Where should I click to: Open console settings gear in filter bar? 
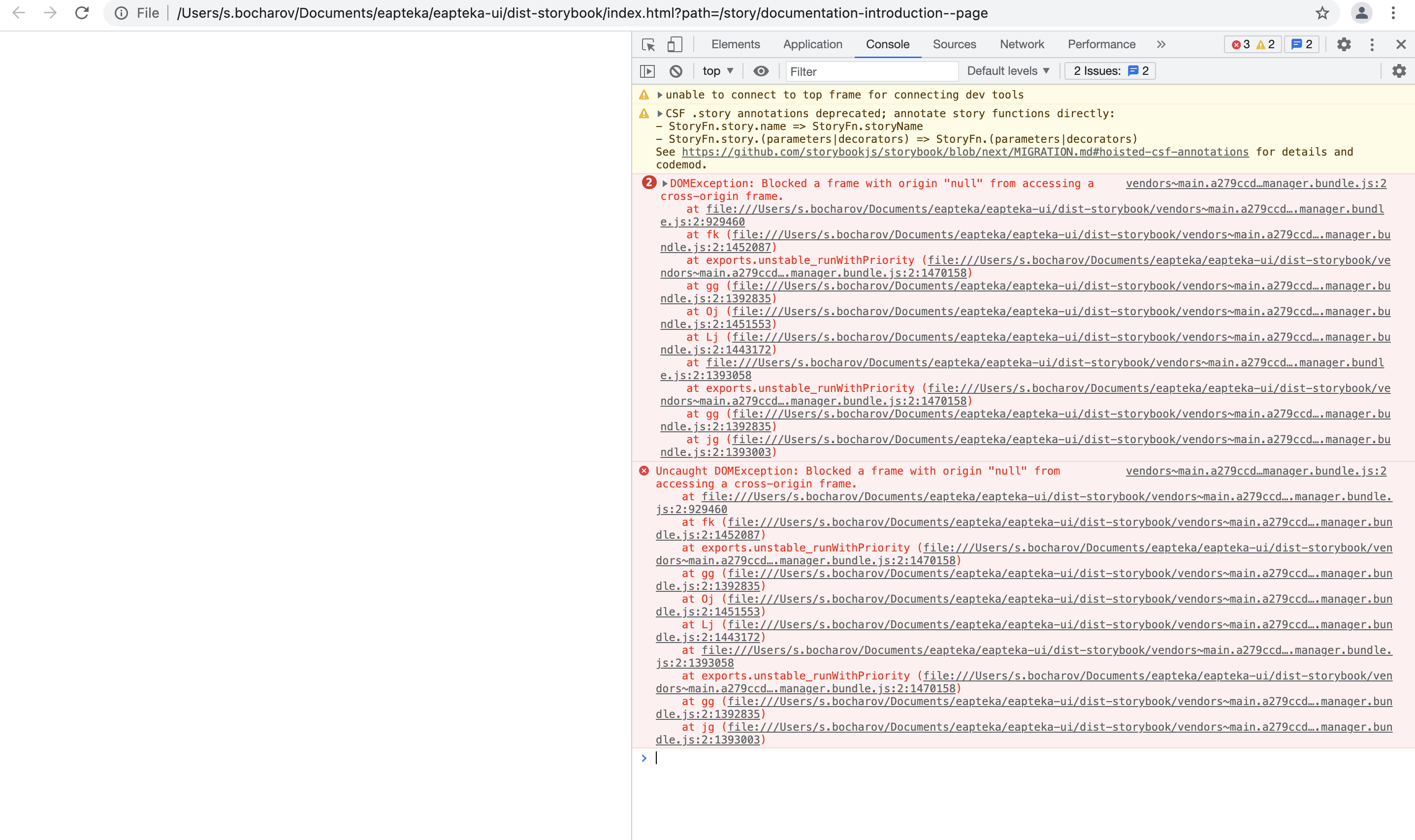1399,71
